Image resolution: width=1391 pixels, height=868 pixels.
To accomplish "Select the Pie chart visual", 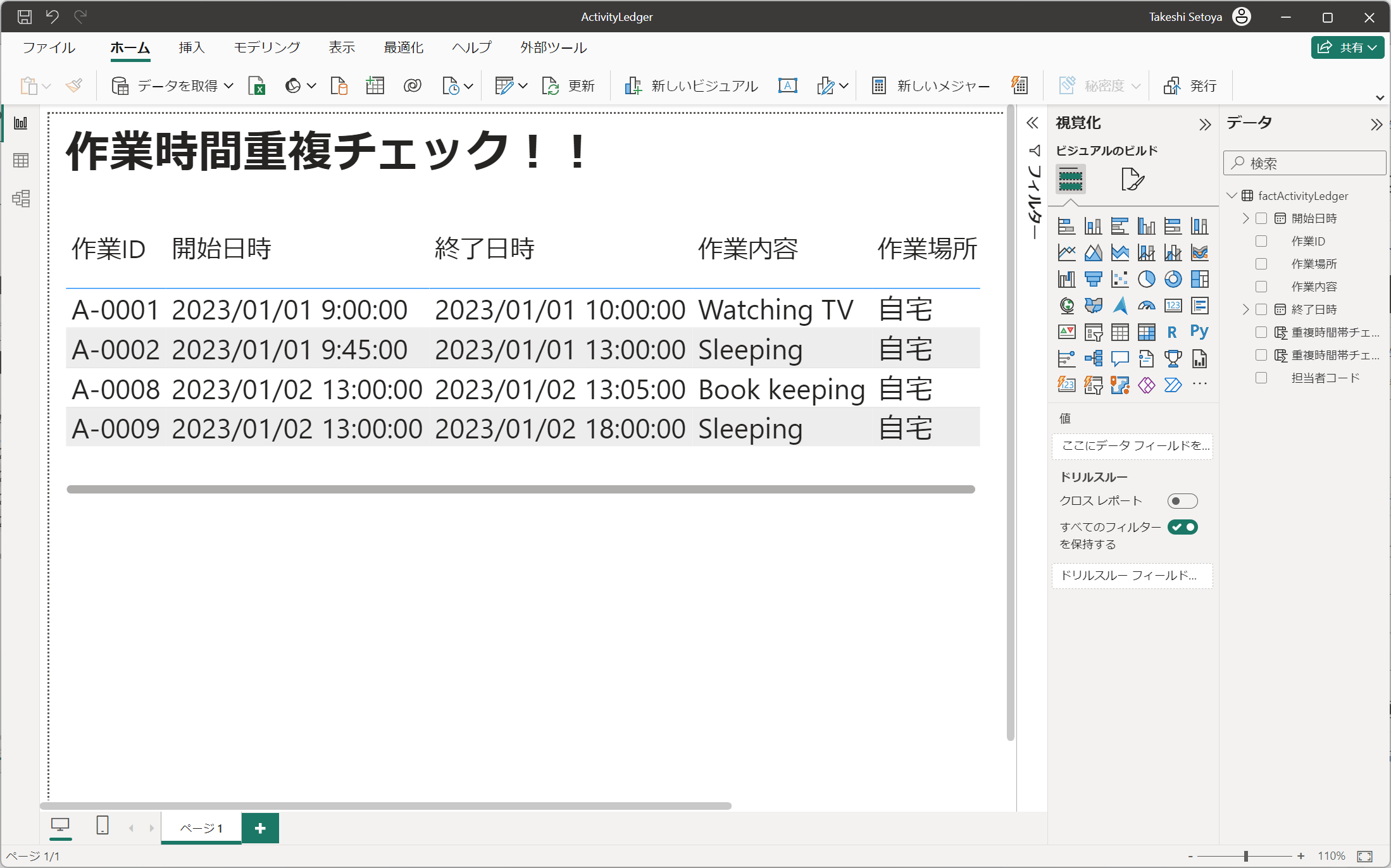I will (1146, 279).
